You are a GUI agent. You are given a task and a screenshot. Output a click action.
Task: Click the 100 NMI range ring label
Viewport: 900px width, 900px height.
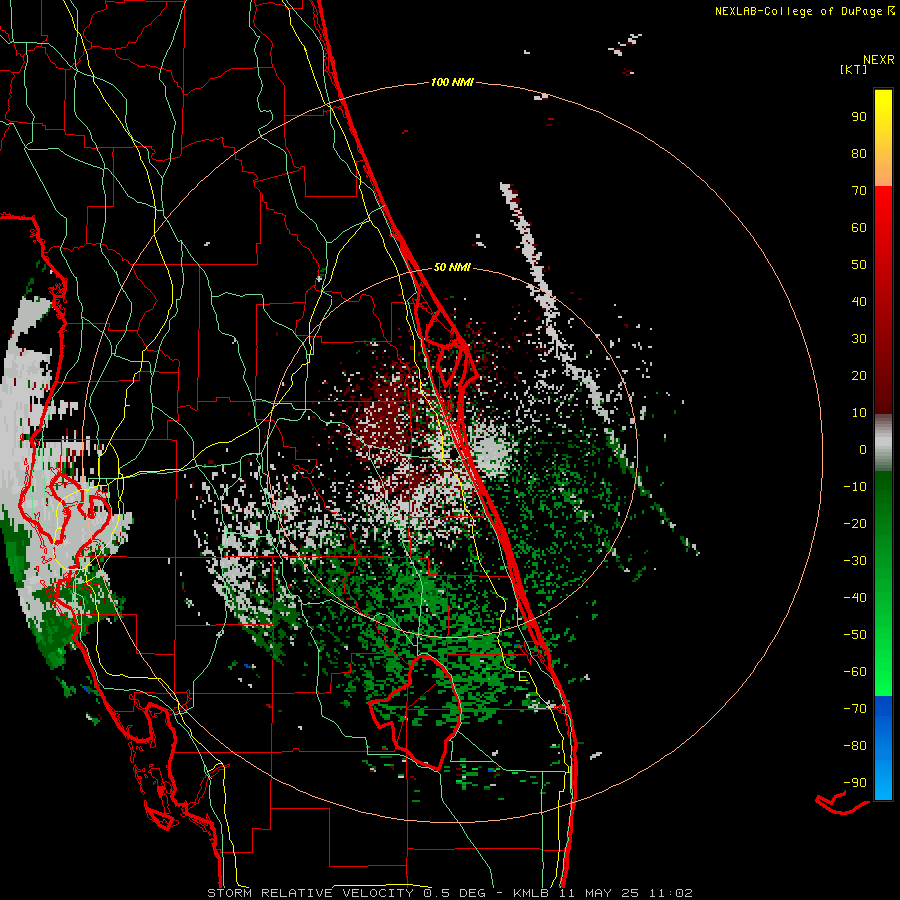point(452,82)
